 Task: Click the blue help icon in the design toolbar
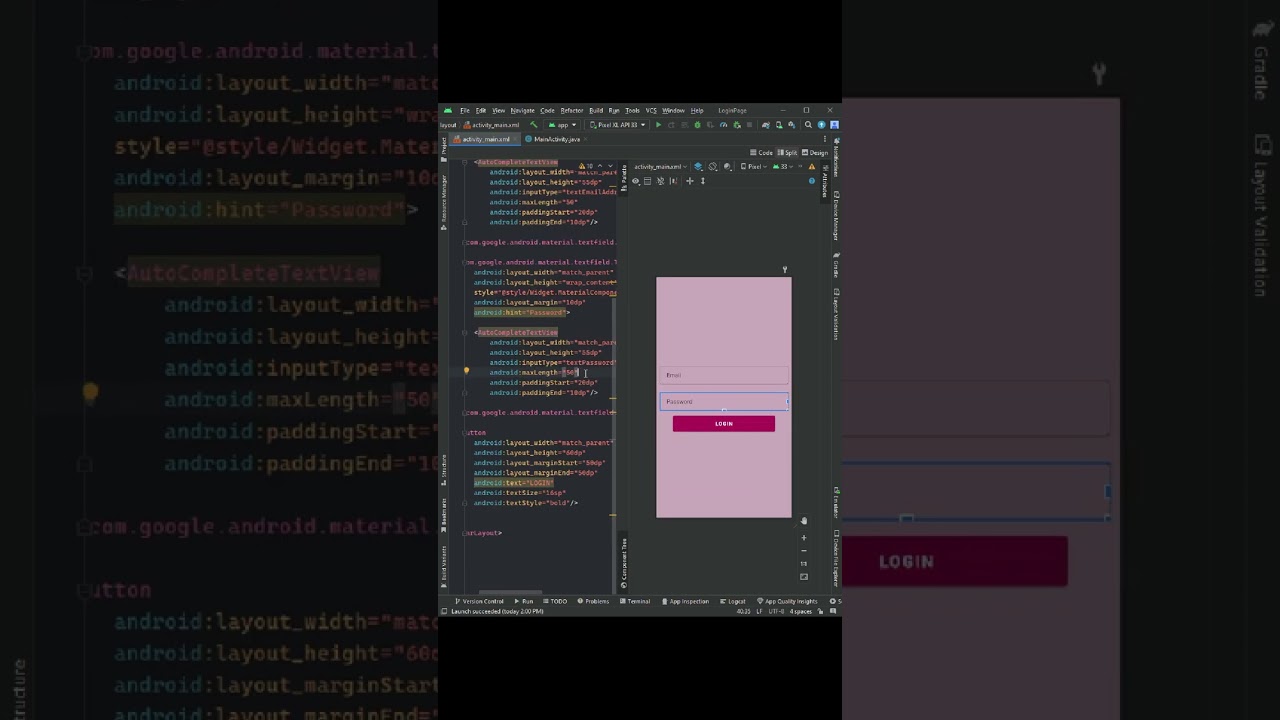812,181
